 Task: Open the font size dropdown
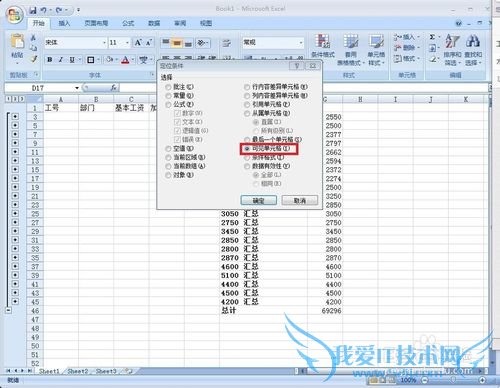[127, 43]
